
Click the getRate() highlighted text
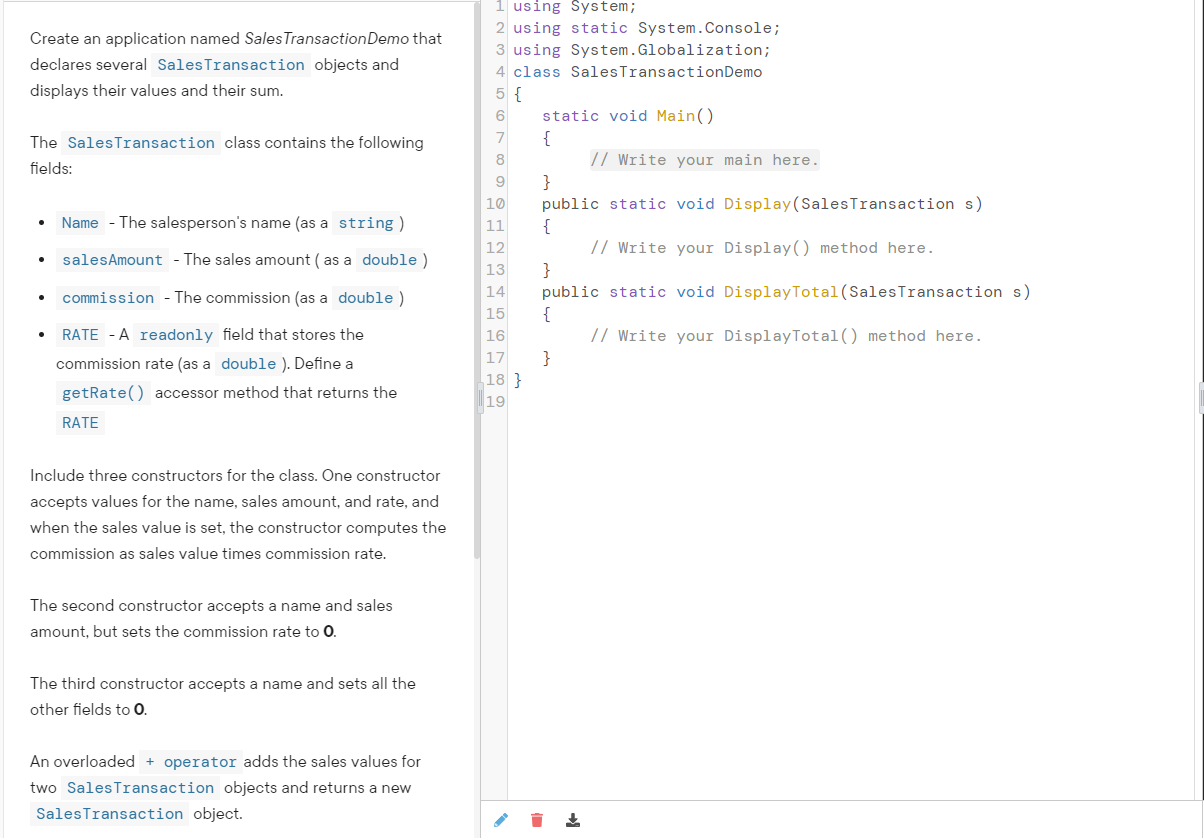(x=103, y=393)
